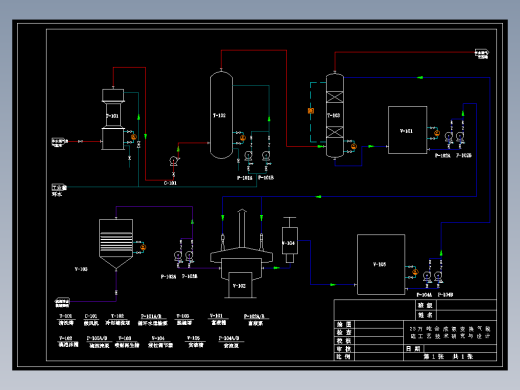Select the P-102B pump symbol
This screenshot has width=520, height=390.
tap(460, 136)
